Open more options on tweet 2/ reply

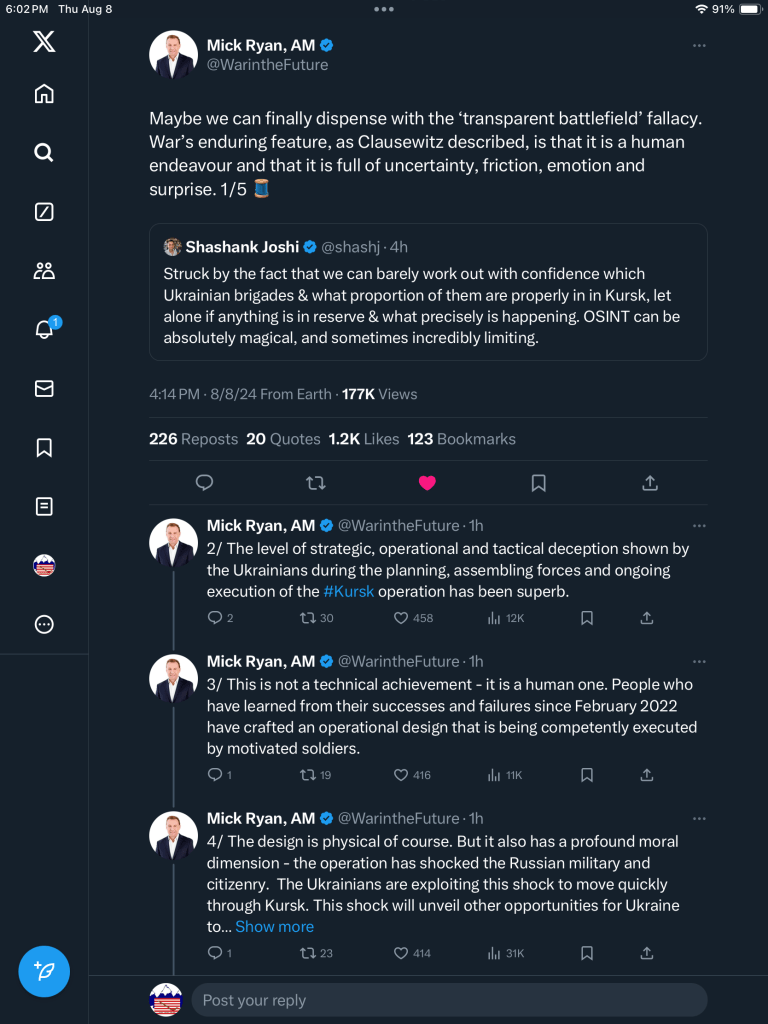click(x=699, y=525)
